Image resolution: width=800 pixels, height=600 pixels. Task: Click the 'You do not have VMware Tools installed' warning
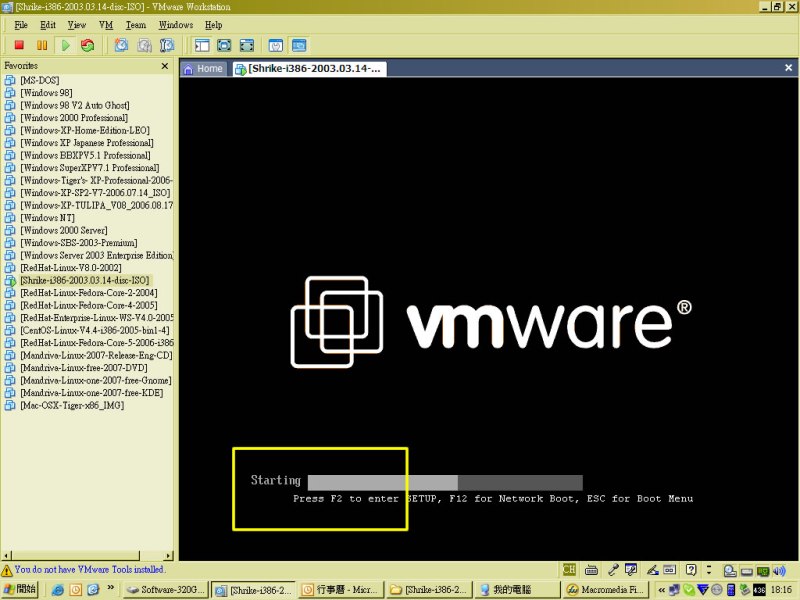(90, 569)
